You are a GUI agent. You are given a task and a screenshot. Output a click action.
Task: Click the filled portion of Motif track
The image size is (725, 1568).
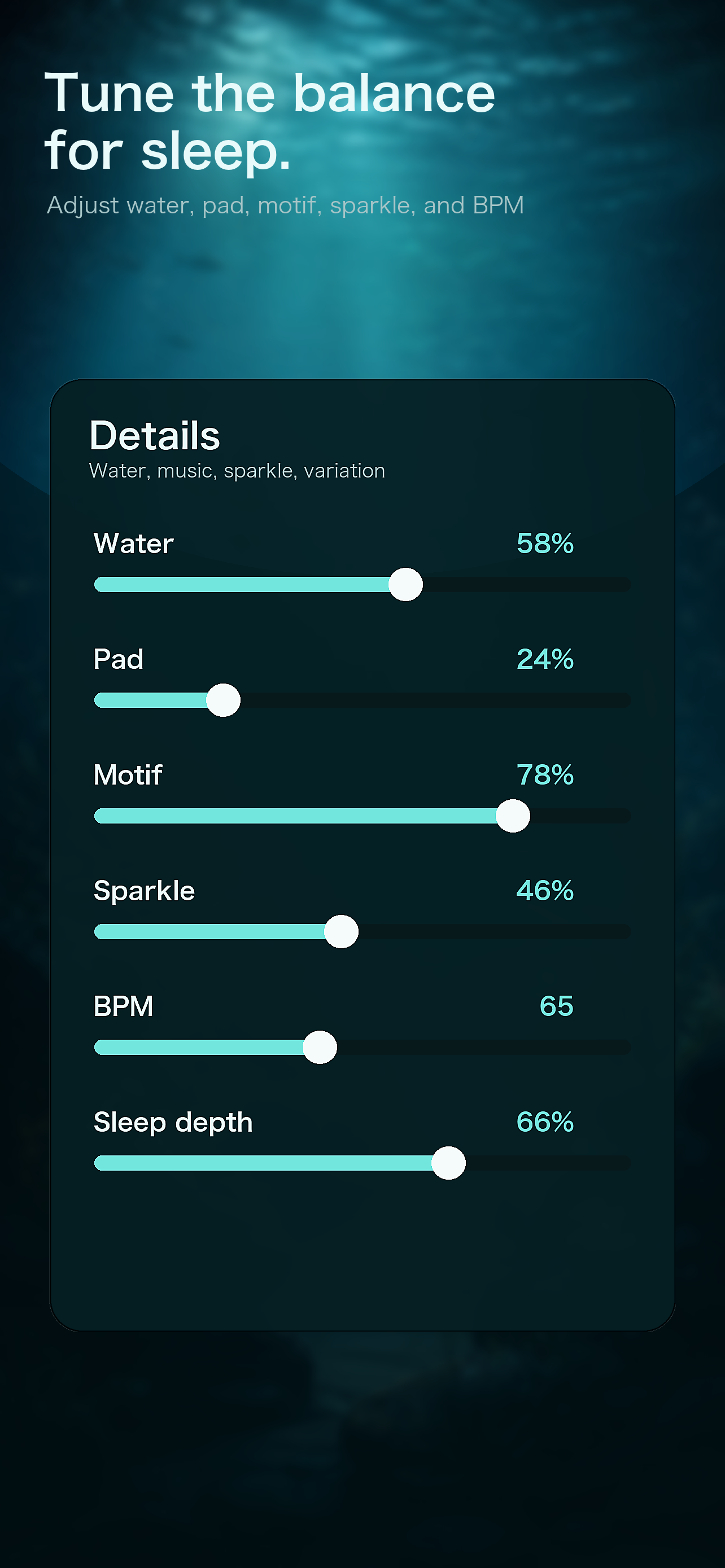(295, 816)
